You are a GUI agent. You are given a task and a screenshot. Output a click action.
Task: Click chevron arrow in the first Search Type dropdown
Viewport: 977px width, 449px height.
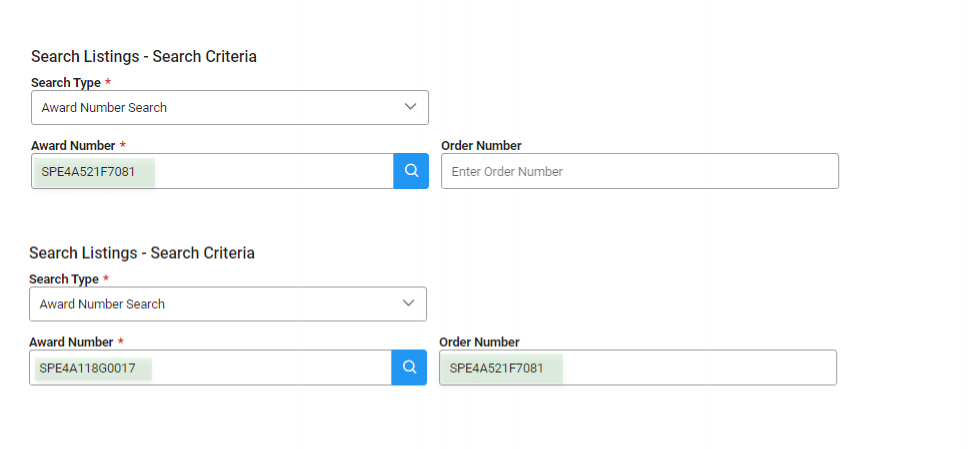click(x=410, y=107)
